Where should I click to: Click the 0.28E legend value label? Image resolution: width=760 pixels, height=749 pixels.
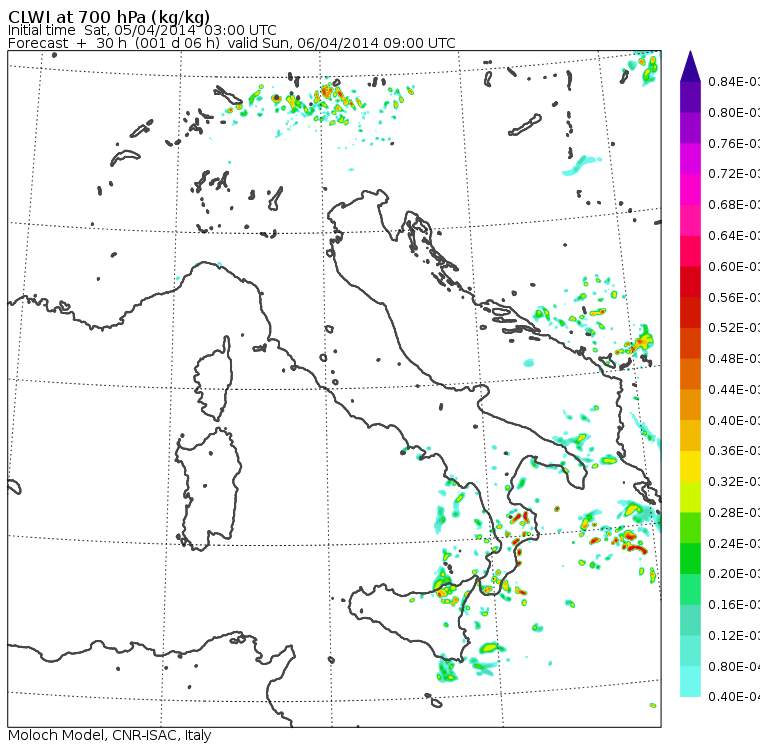734,512
